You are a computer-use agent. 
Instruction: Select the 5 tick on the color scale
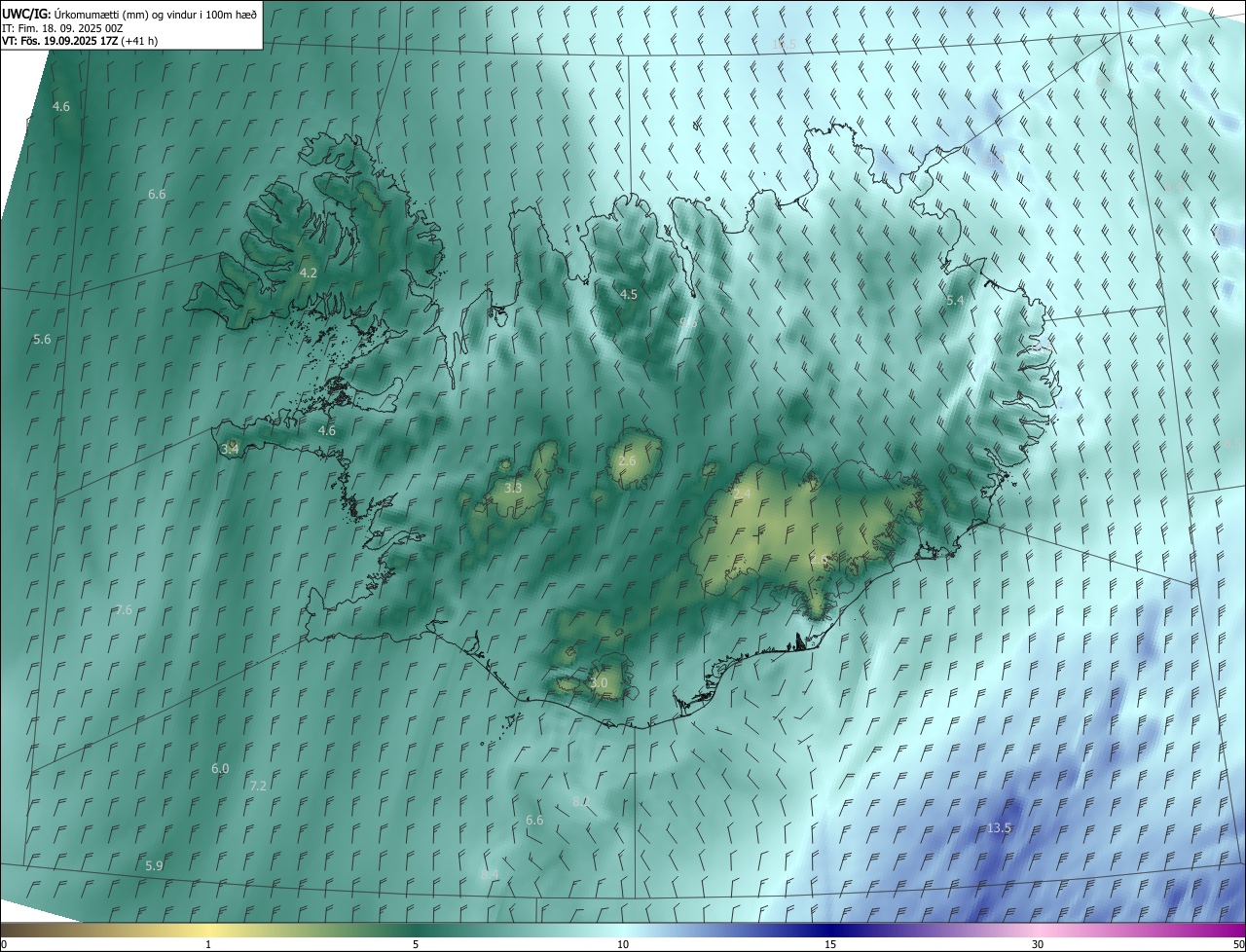pyautogui.click(x=416, y=944)
